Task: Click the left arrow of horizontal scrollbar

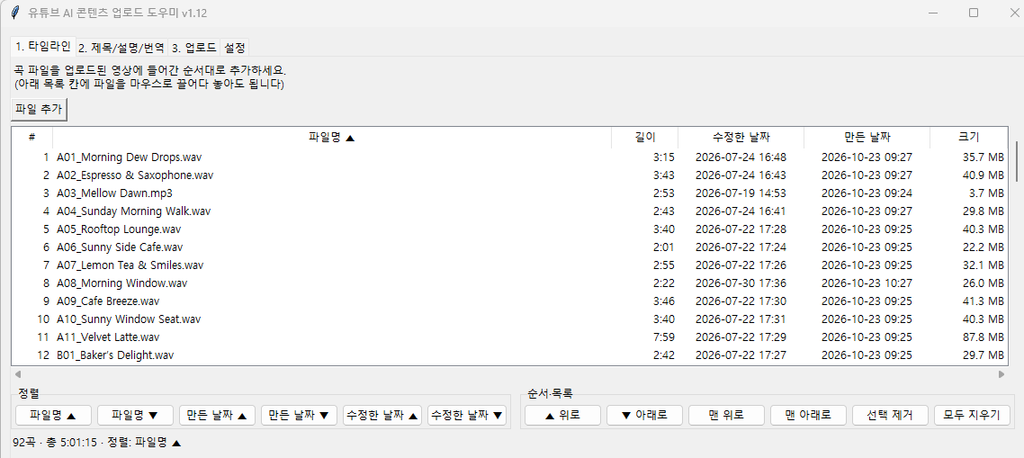Action: [18, 374]
